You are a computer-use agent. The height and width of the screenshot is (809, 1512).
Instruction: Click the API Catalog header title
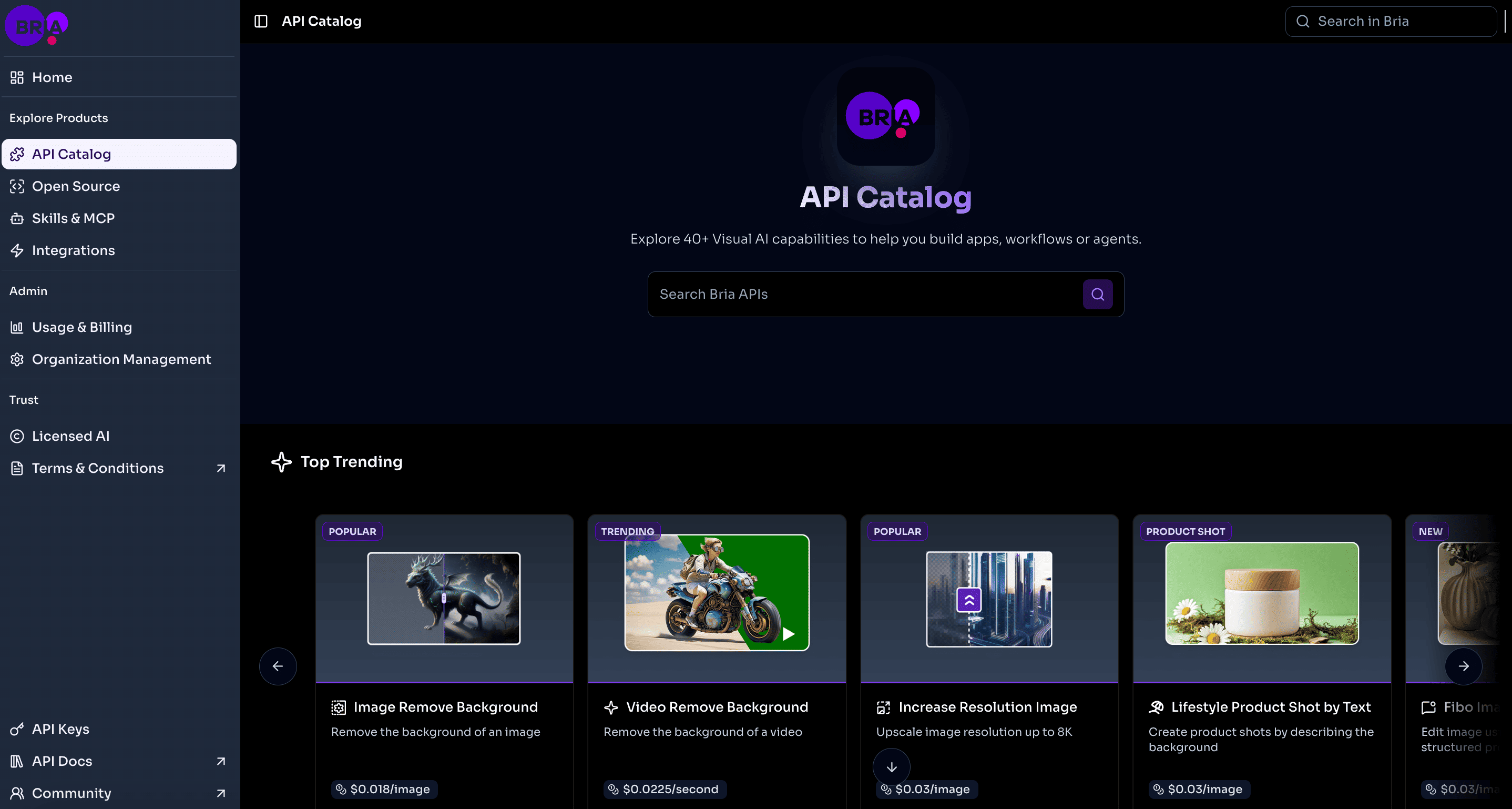(322, 21)
